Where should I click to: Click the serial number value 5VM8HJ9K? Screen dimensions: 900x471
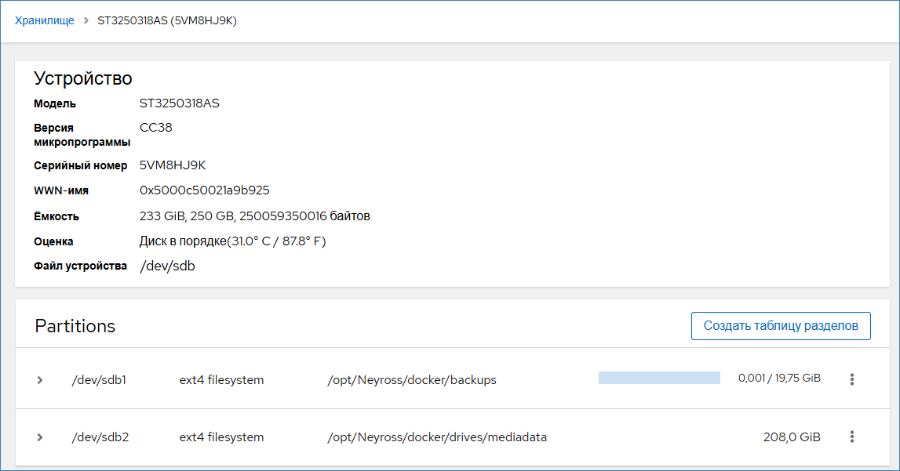(x=172, y=165)
